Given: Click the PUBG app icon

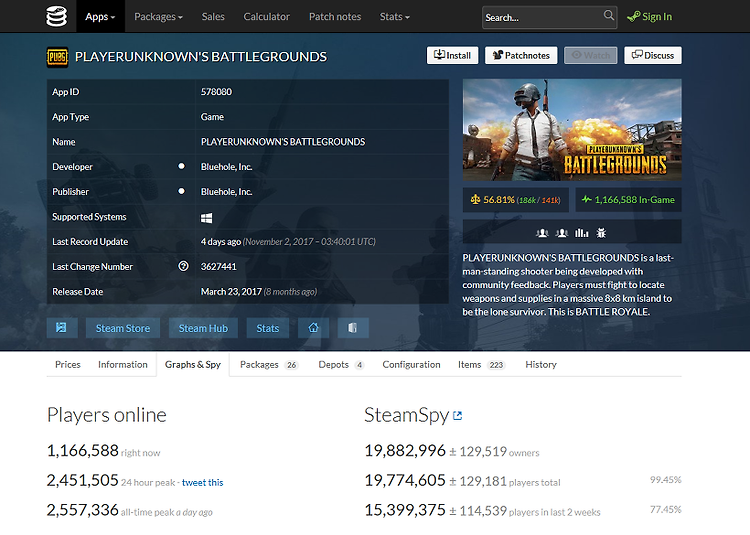Looking at the screenshot, I should point(57,57).
